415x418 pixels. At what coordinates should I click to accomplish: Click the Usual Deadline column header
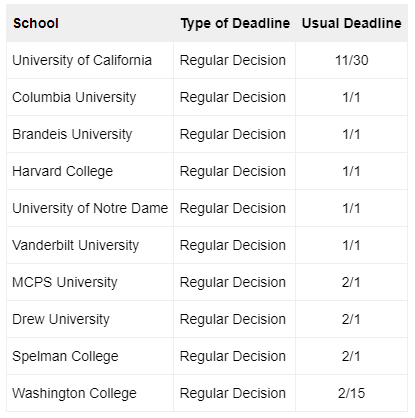(351, 23)
